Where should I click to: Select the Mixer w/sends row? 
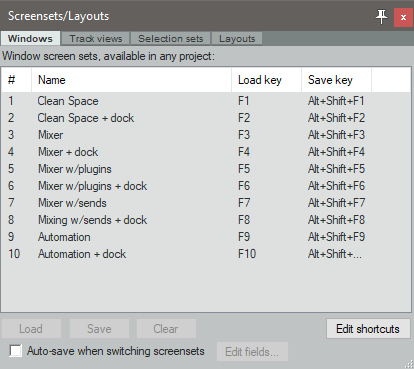pyautogui.click(x=206, y=203)
